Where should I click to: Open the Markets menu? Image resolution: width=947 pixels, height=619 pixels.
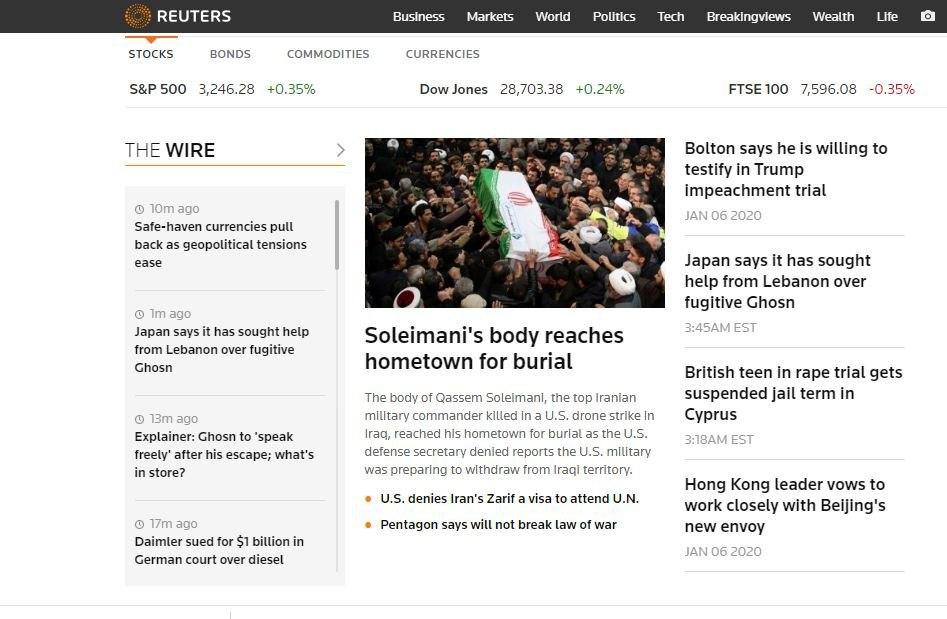click(490, 16)
